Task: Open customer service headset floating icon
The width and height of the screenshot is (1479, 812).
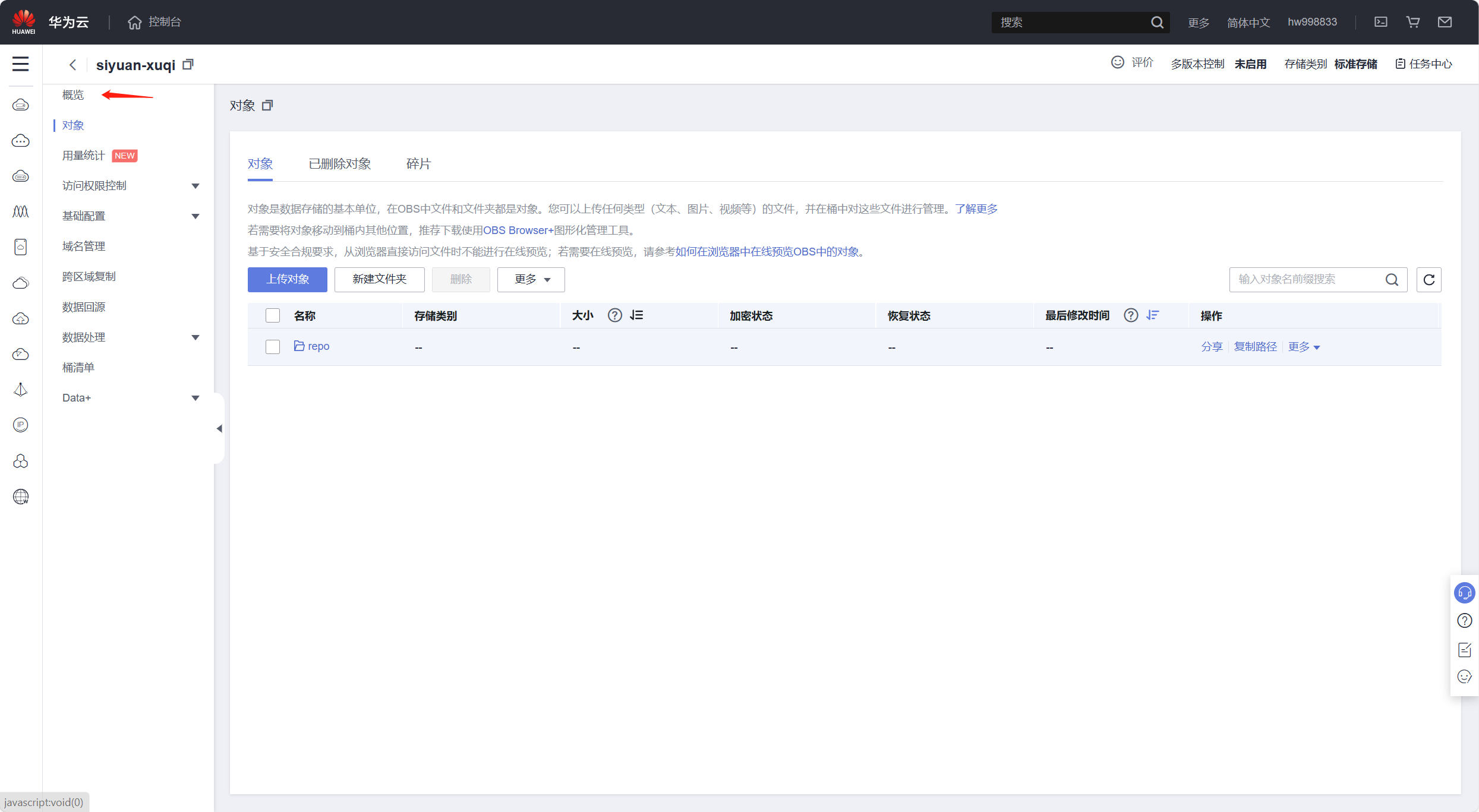Action: pyautogui.click(x=1464, y=593)
